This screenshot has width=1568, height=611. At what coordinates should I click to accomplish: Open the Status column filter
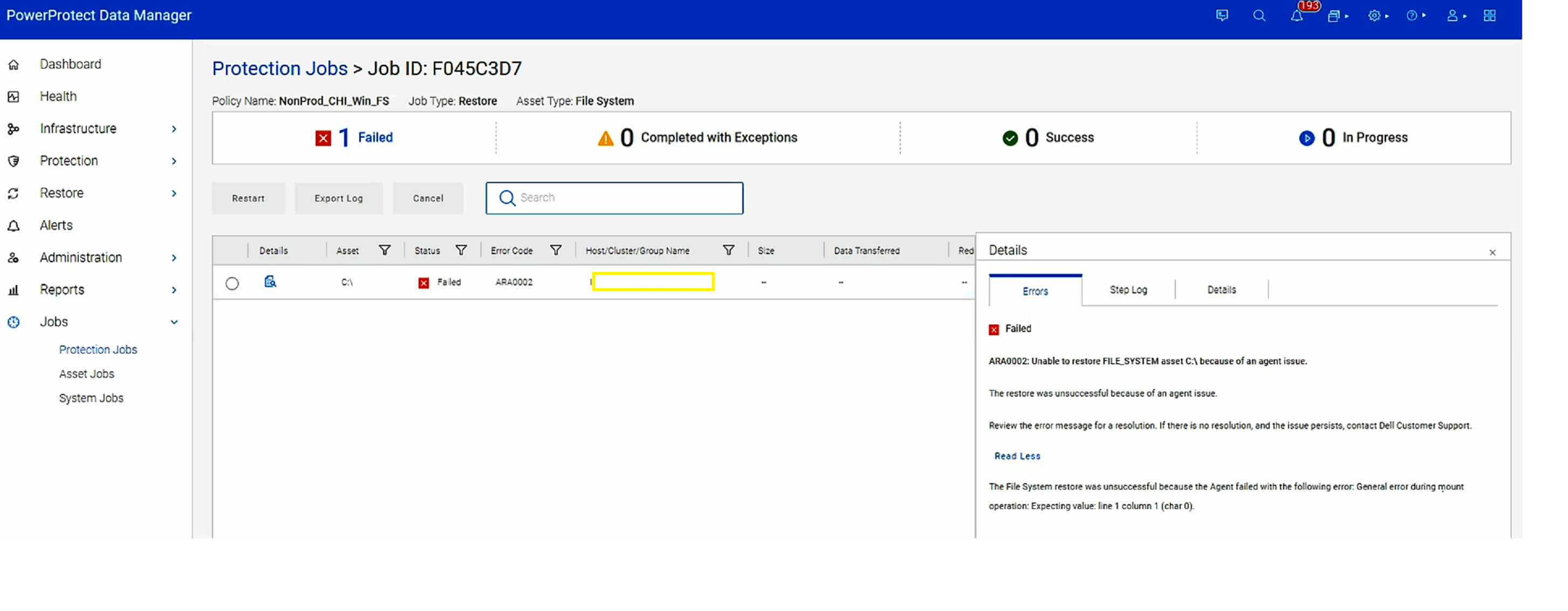[x=461, y=250]
